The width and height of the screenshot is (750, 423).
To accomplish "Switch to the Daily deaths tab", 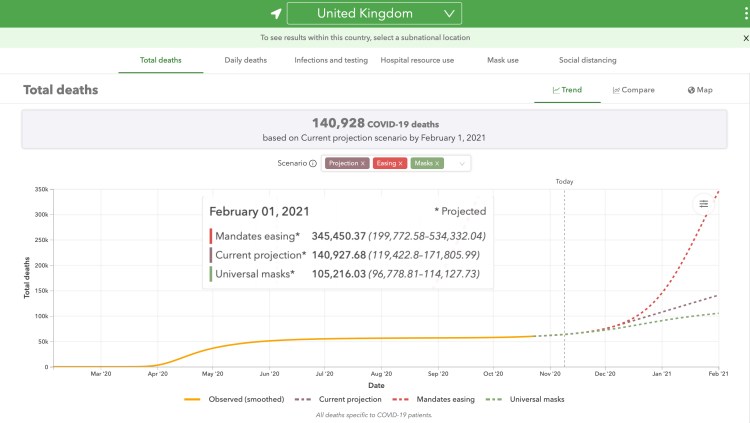I will [x=245, y=60].
